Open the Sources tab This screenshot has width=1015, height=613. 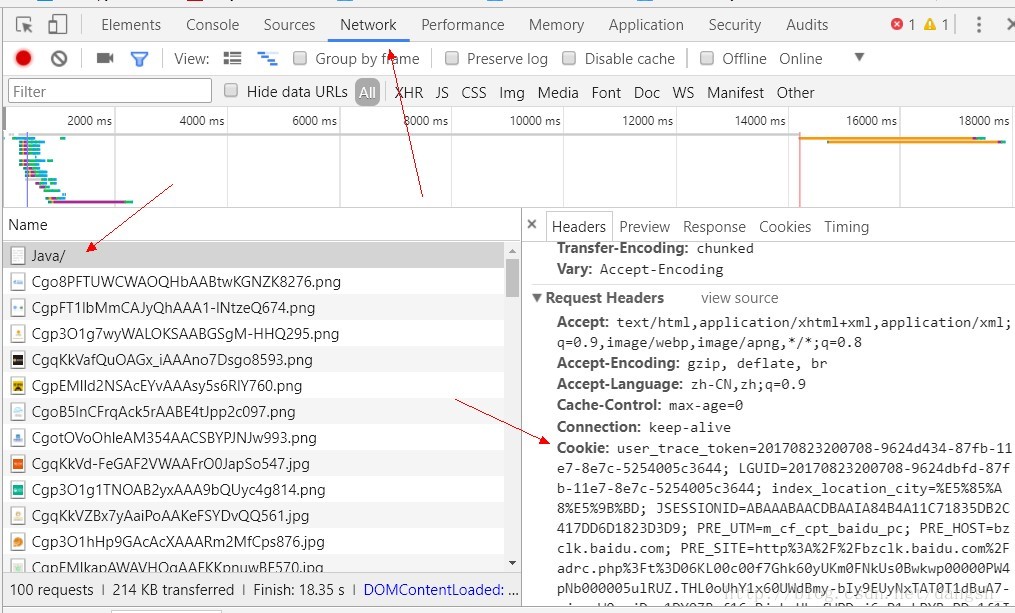(289, 25)
